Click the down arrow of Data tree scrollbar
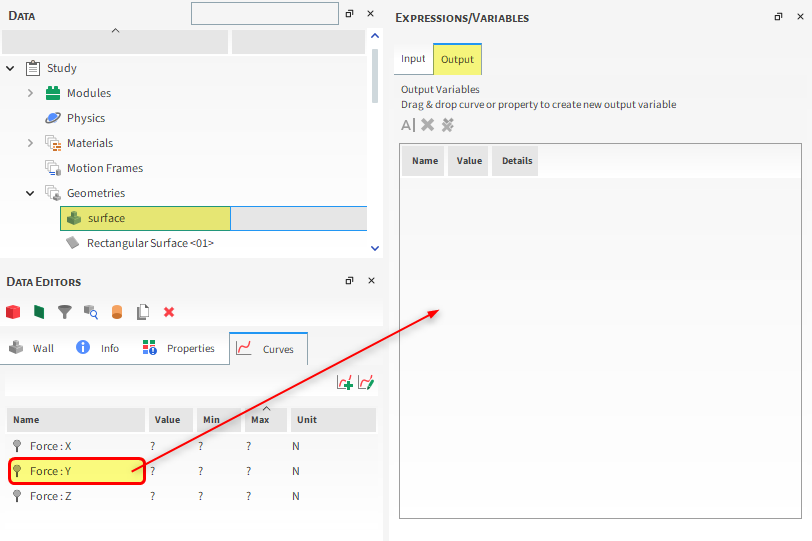The width and height of the screenshot is (812, 541). click(375, 248)
